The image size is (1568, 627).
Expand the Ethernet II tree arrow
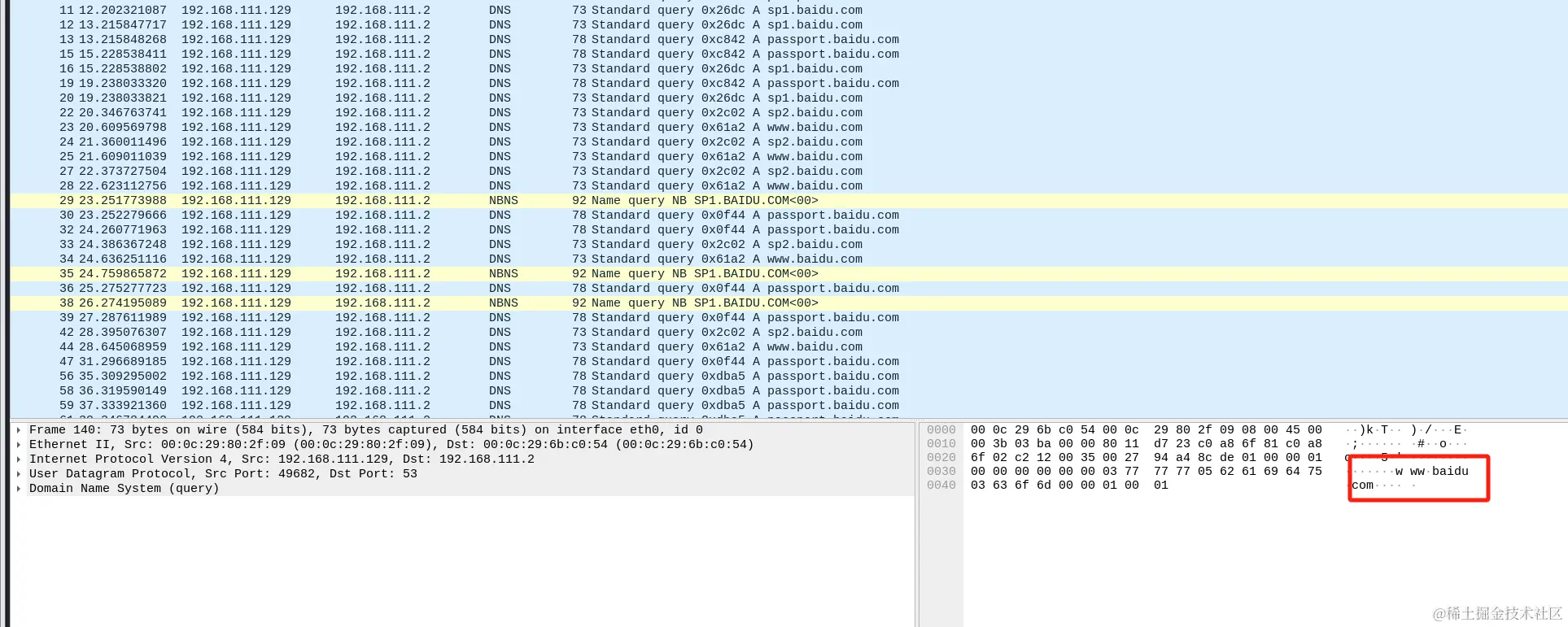19,445
